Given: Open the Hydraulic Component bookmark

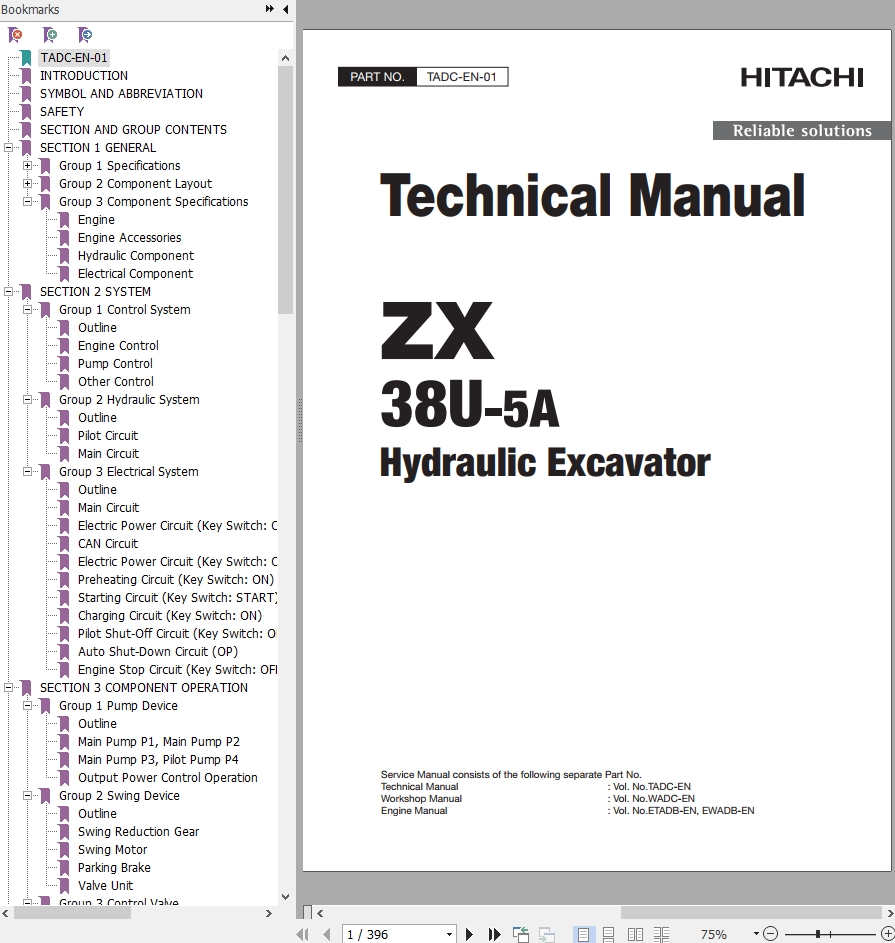Looking at the screenshot, I should (136, 256).
